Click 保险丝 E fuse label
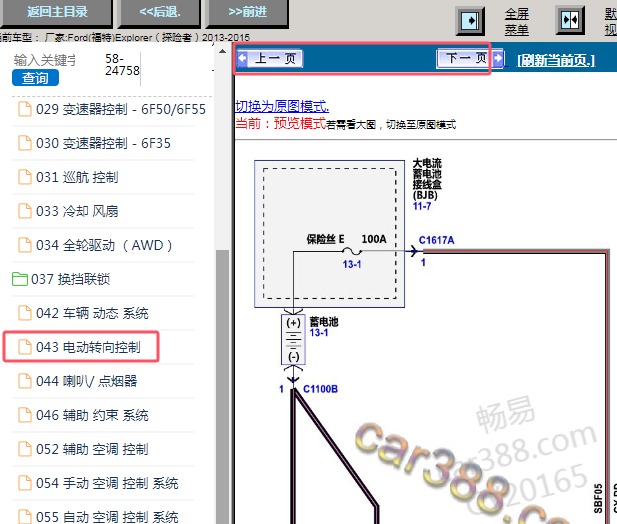The height and width of the screenshot is (524, 617). pyautogui.click(x=325, y=239)
